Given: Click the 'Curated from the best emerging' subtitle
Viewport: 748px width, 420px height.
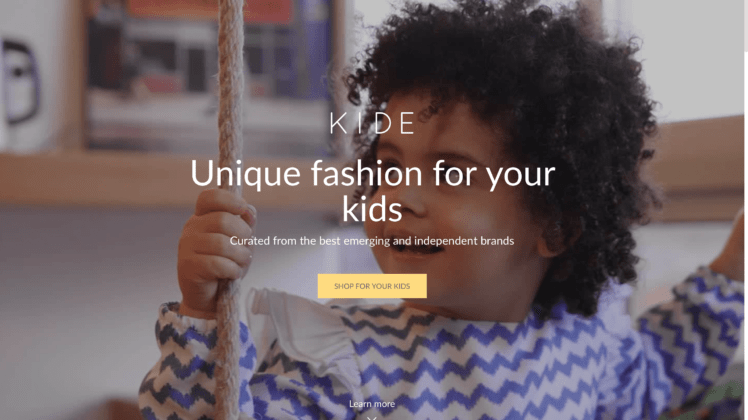Looking at the screenshot, I should point(372,241).
